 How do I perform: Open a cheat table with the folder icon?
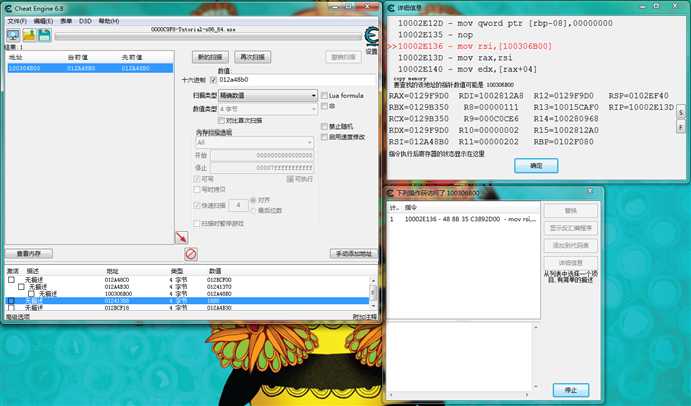click(29, 35)
